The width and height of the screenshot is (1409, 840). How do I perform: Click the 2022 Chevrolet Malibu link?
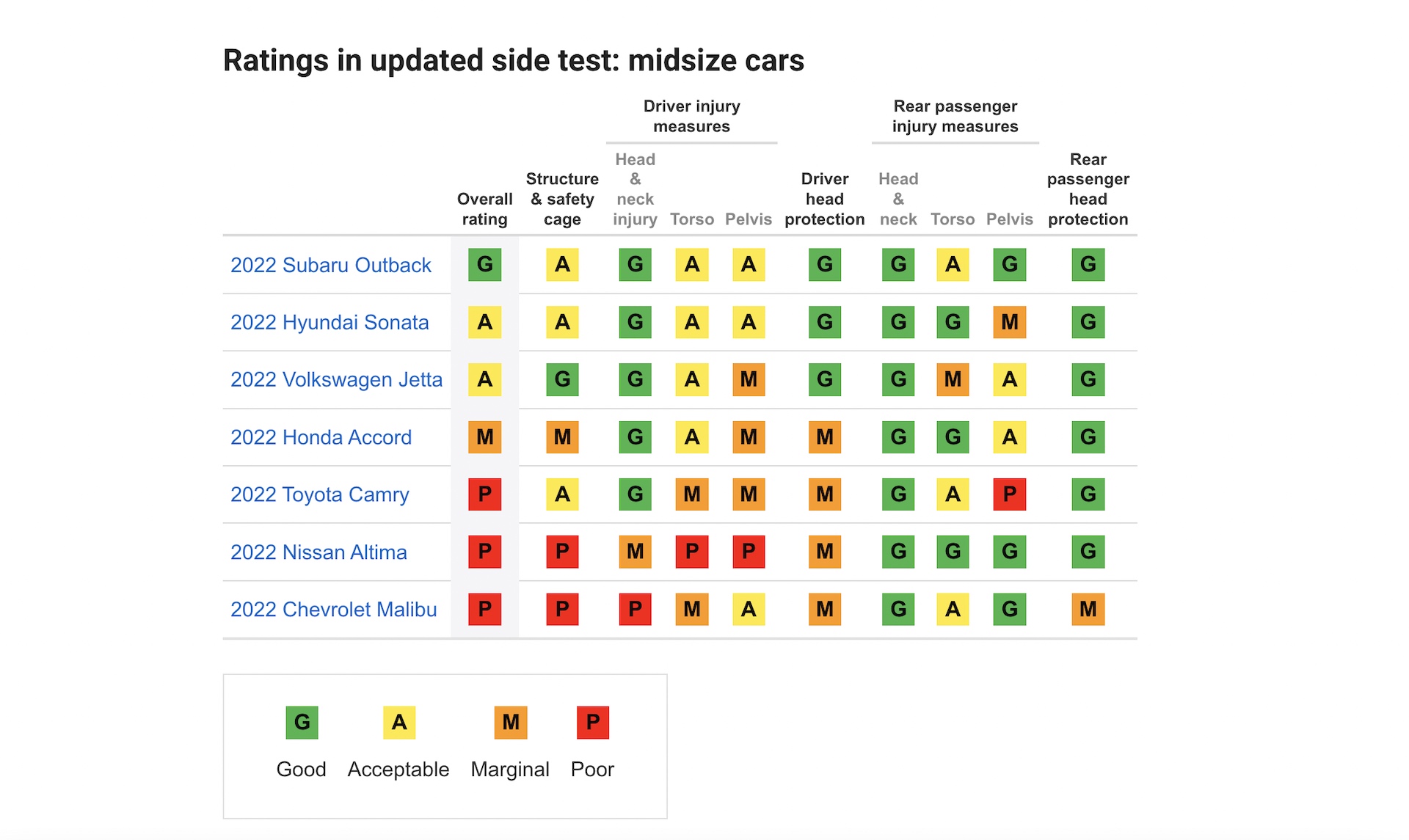[x=333, y=609]
